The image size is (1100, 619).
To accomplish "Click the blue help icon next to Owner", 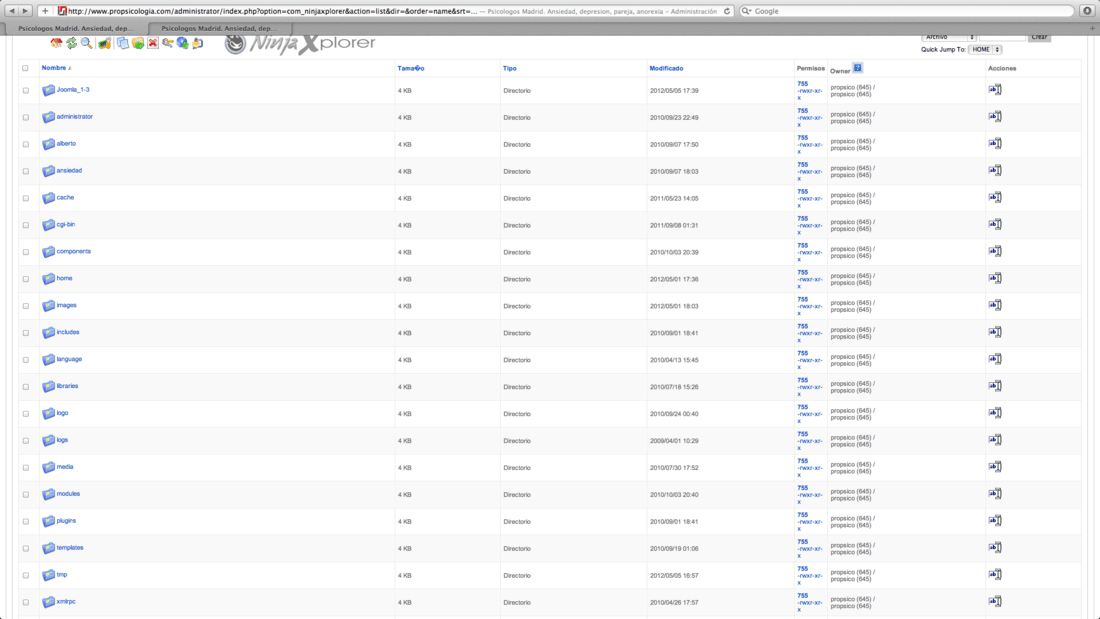I will (x=857, y=68).
